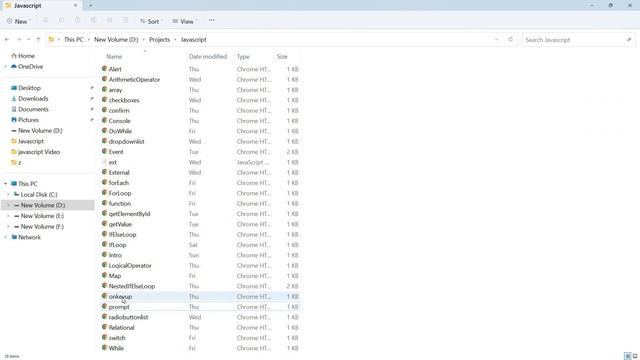Click the Cut icon in the toolbar

45,20
